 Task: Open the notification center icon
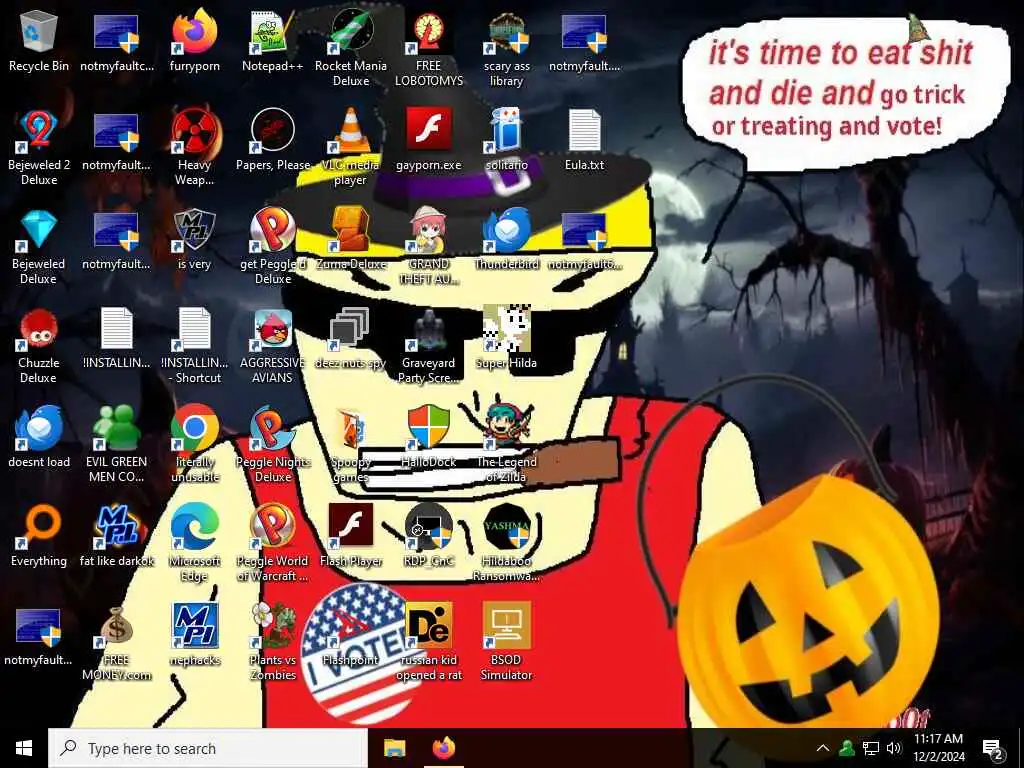click(993, 750)
